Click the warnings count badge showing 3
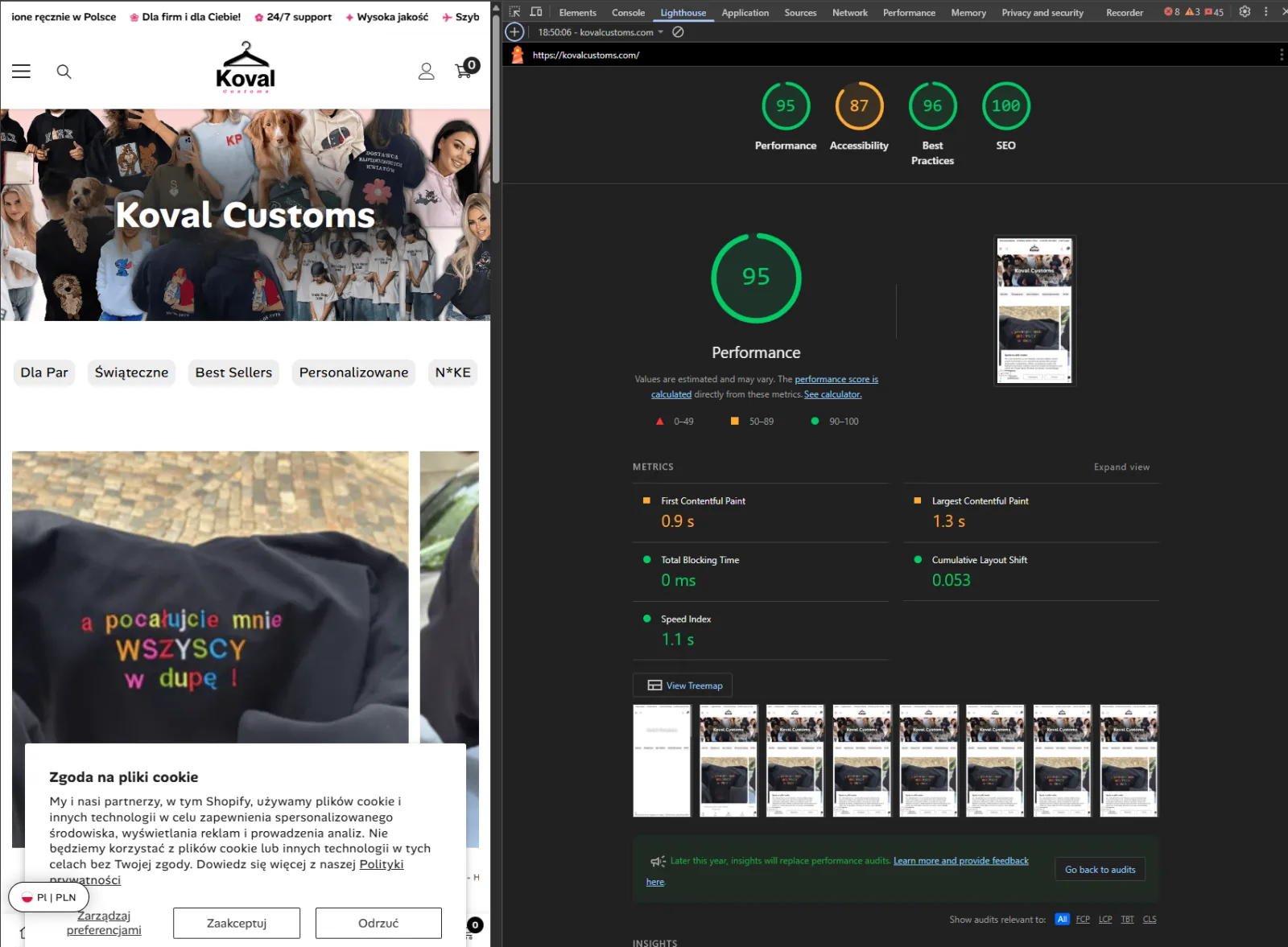This screenshot has width=1288, height=947. [1192, 12]
